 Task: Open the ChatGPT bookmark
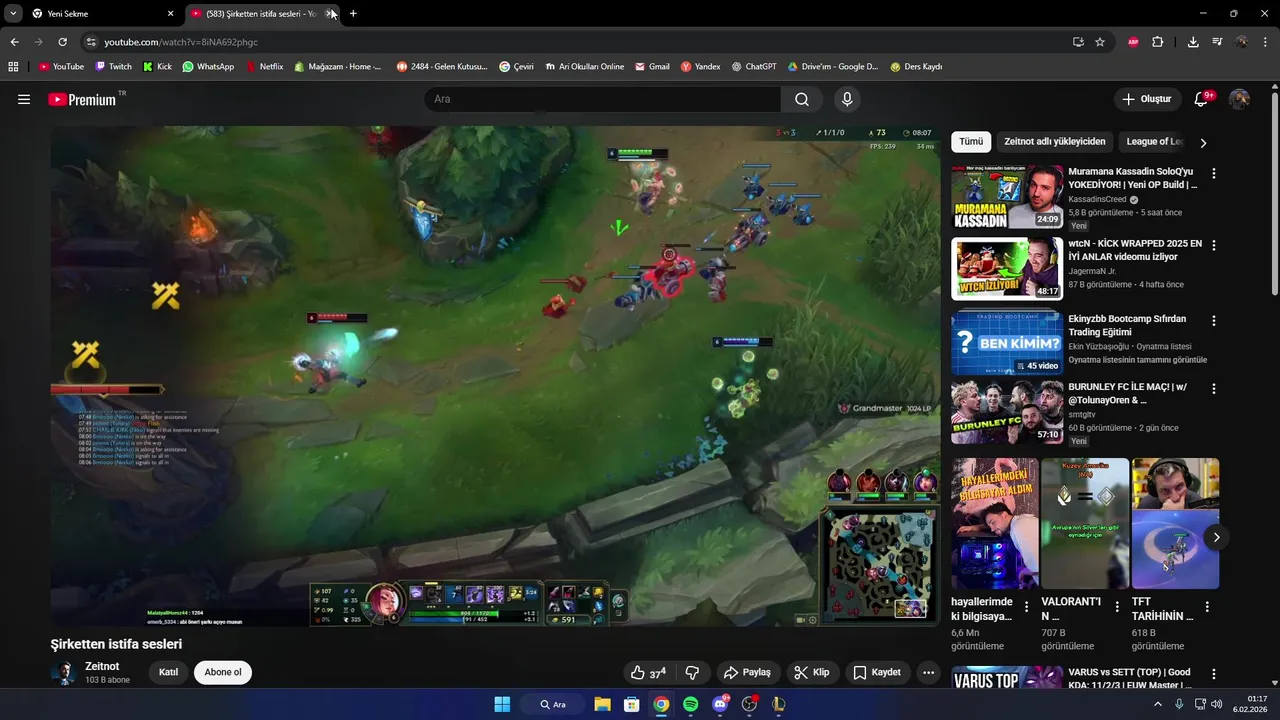click(x=754, y=67)
